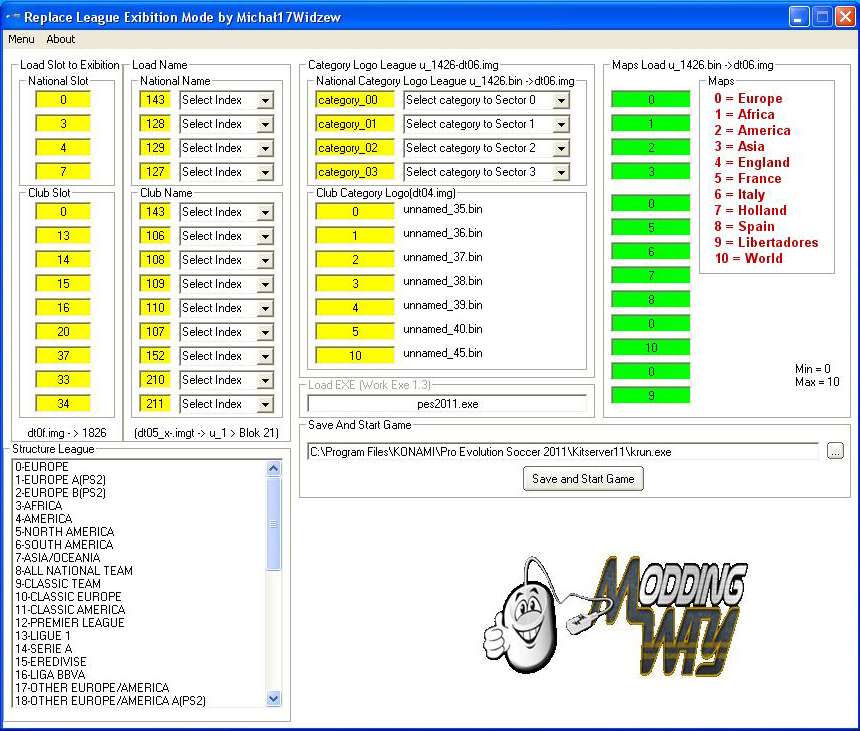
Task: Click the Save and Start Game button
Action: (x=583, y=478)
